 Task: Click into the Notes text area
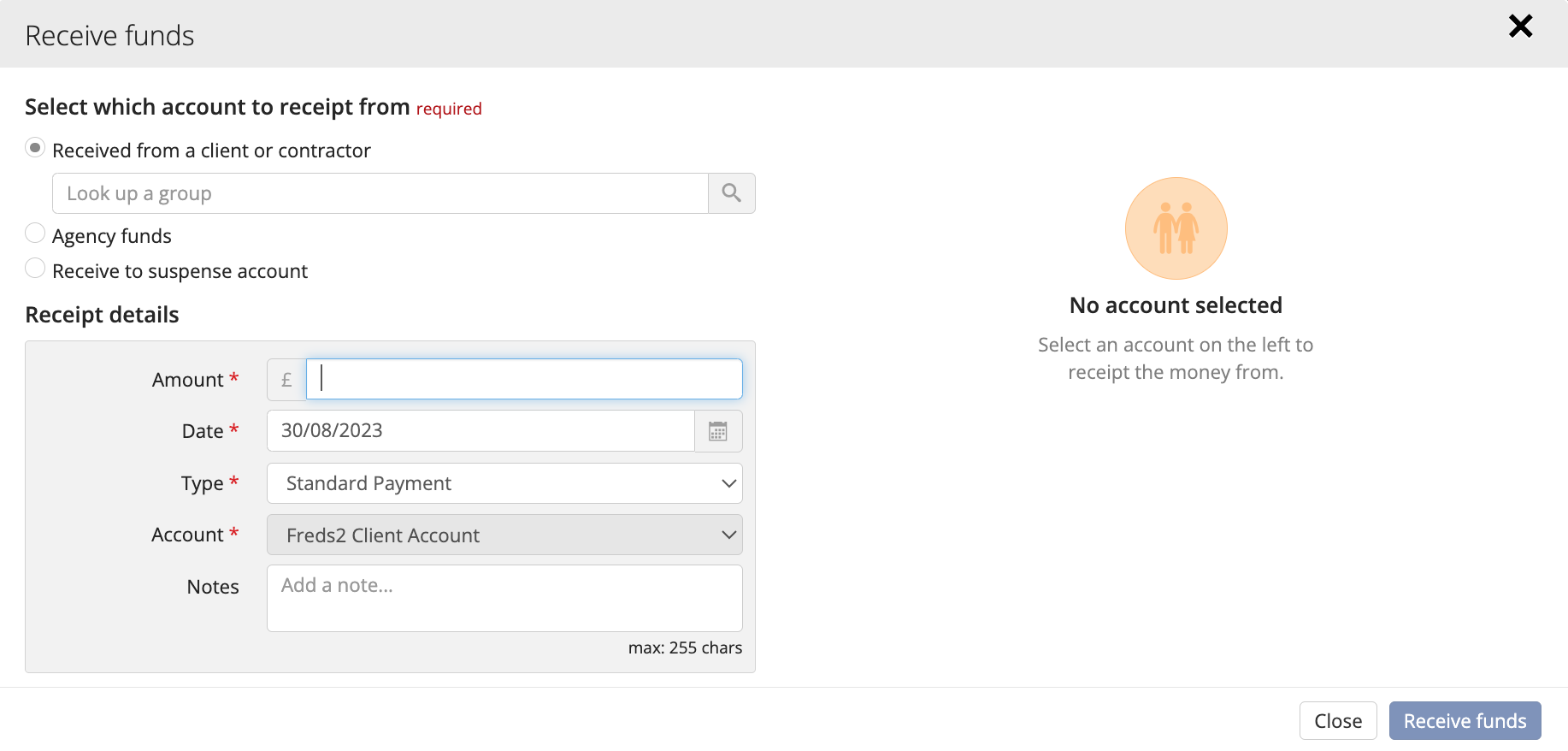pos(504,598)
